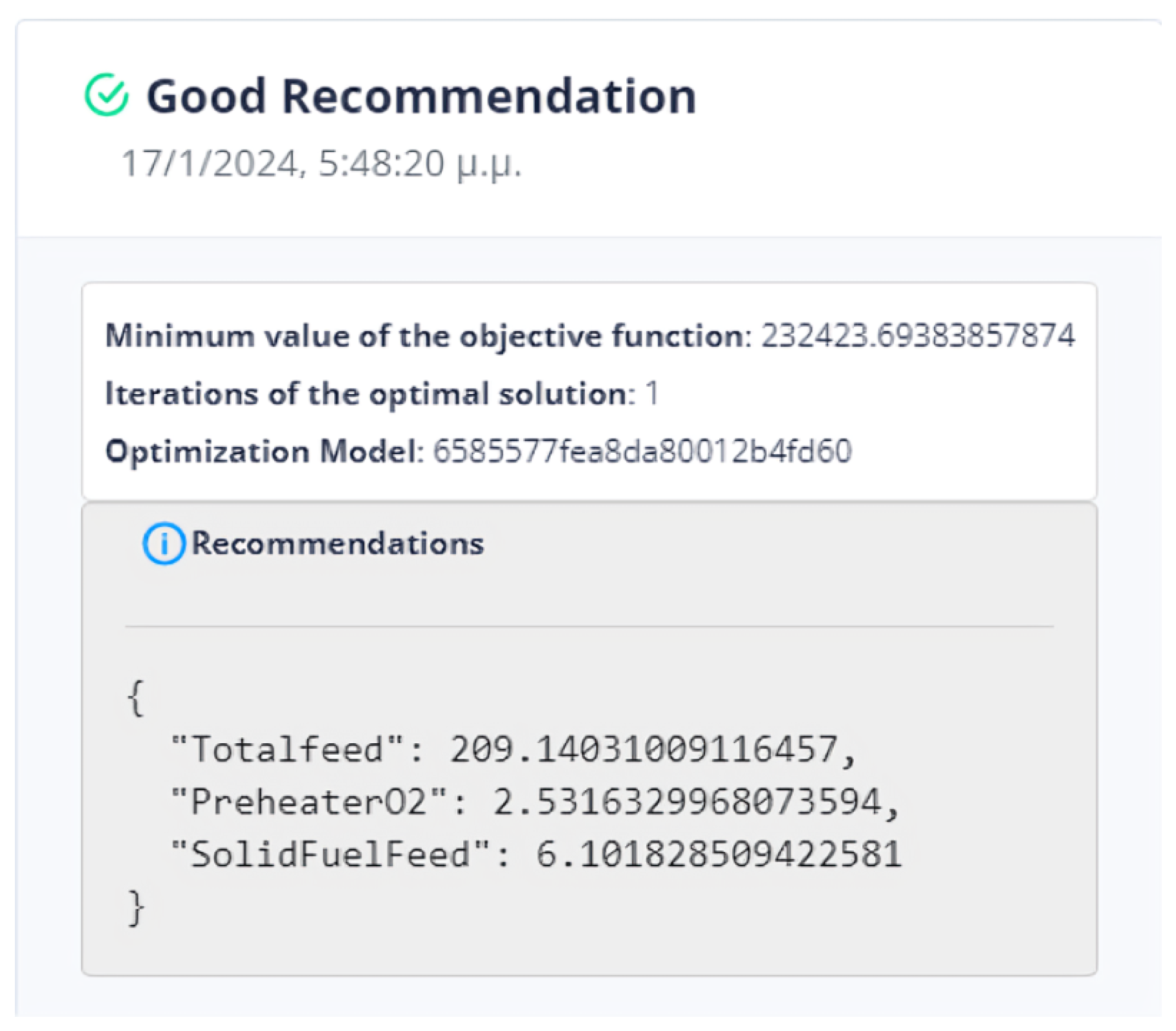
Task: Click the 'Iterations of the optimal solution' label
Action: point(370,394)
